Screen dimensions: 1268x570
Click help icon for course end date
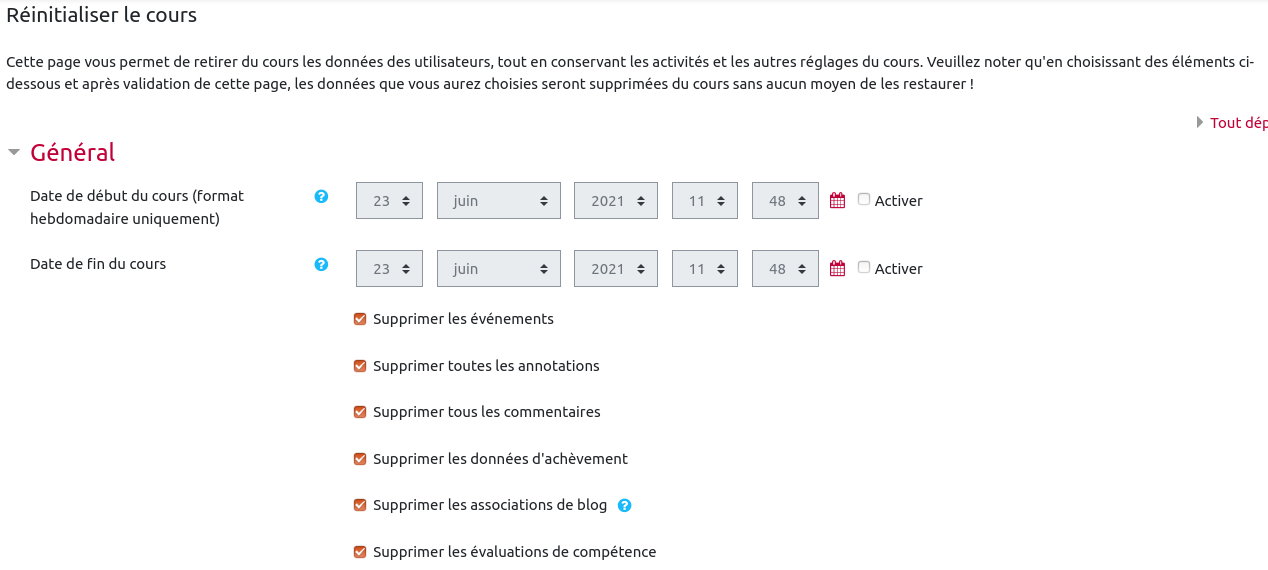click(321, 265)
